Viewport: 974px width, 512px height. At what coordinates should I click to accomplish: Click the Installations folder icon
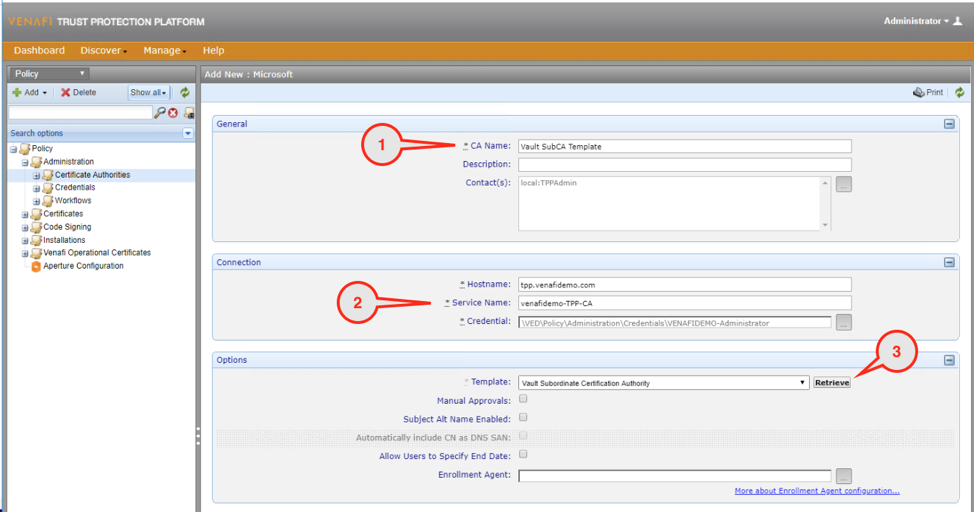tap(37, 240)
